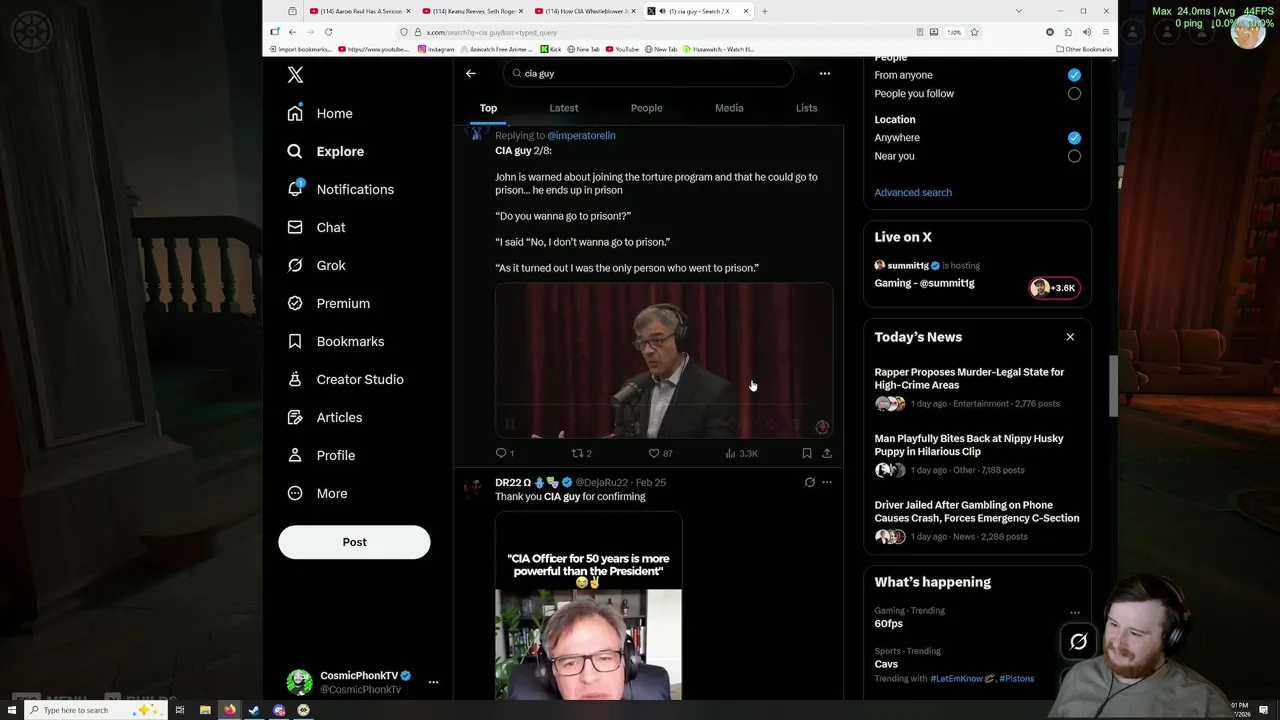Switch to the People tab

(x=646, y=108)
